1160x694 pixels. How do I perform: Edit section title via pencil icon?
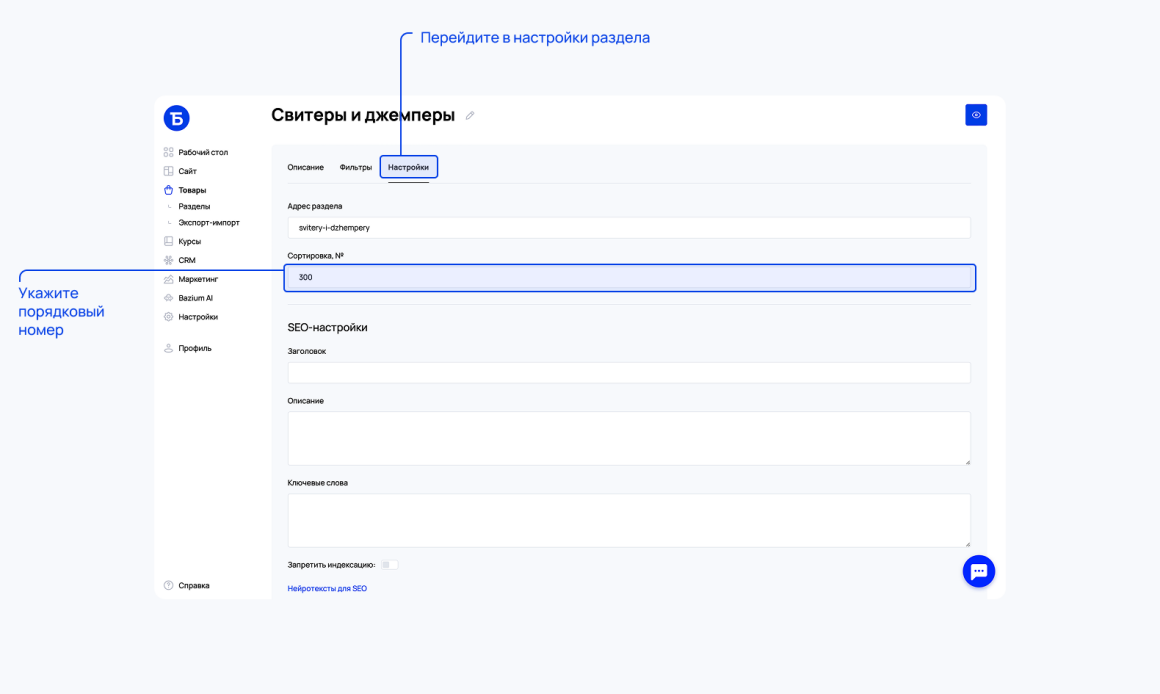470,115
